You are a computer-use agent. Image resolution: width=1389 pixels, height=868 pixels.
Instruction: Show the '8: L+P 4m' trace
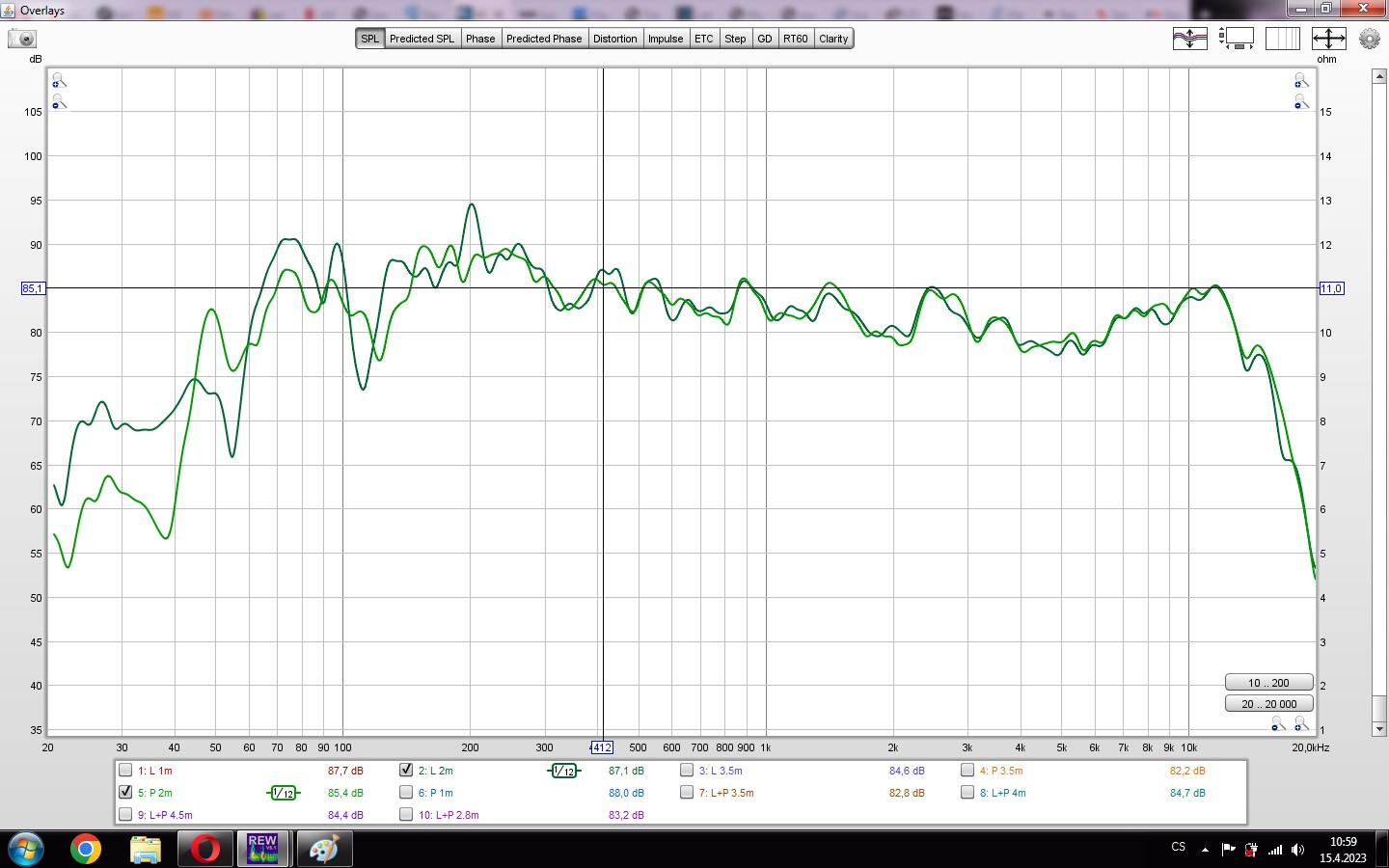pos(967,792)
